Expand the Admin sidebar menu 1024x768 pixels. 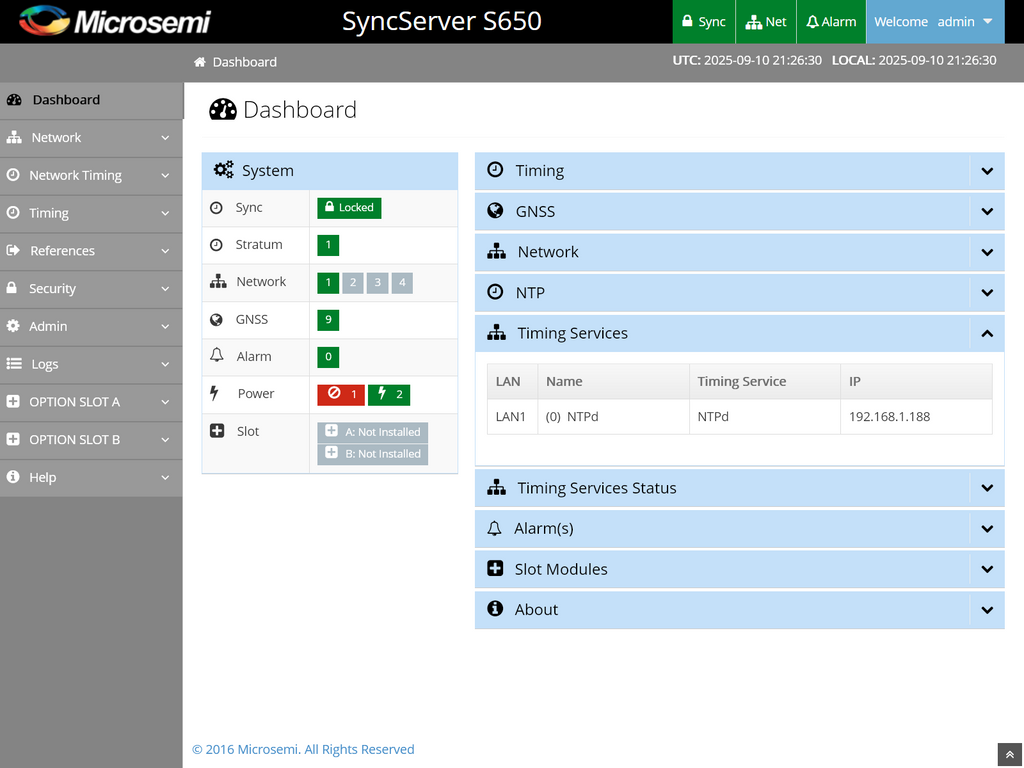click(x=91, y=327)
